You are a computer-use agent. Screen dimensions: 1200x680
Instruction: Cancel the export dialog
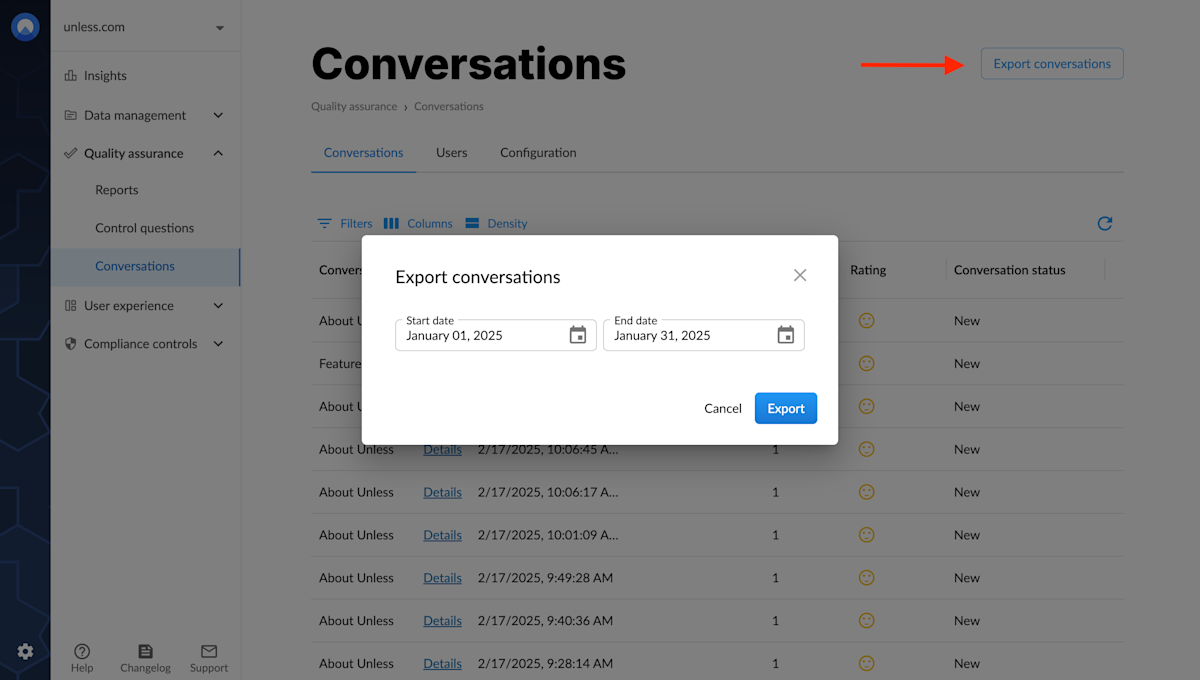(723, 408)
